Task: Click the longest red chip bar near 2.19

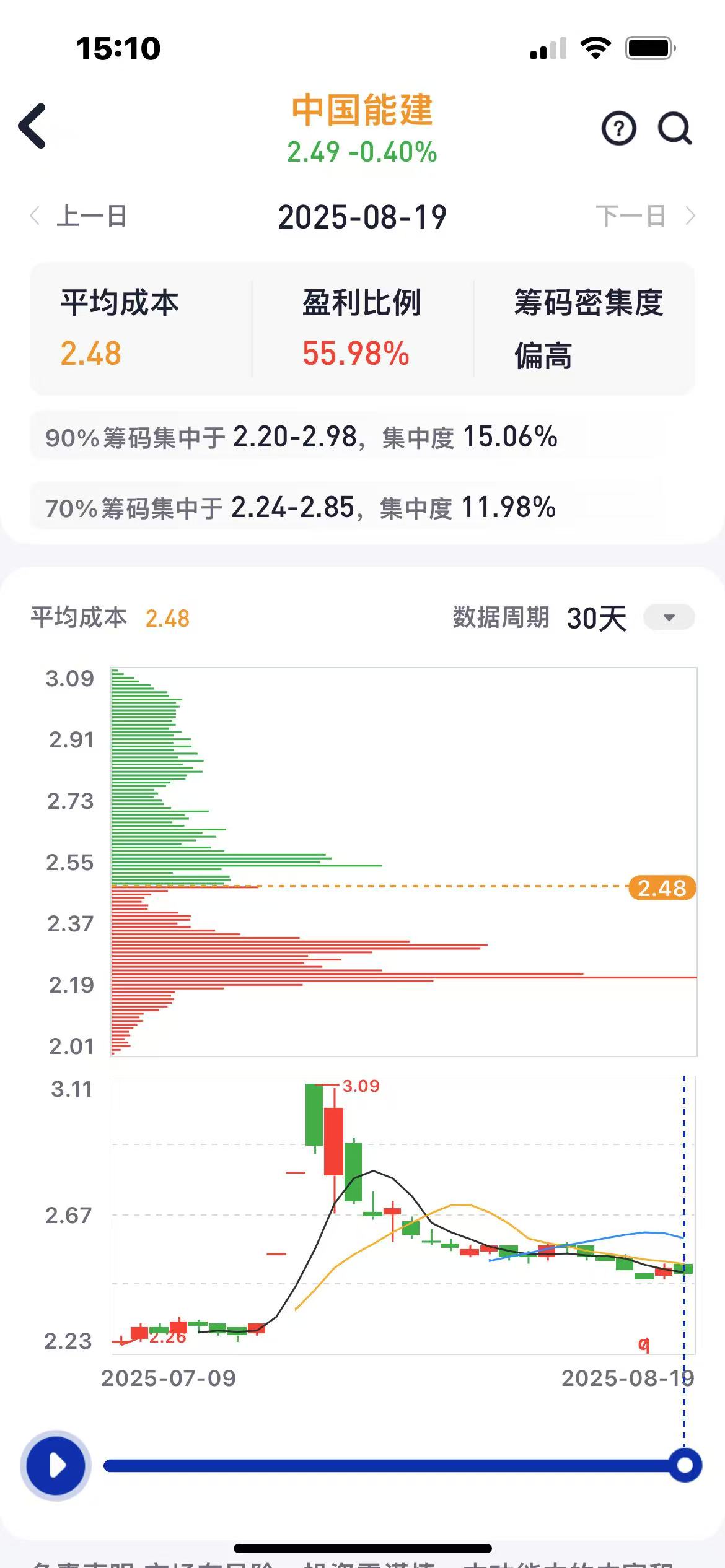Action: (x=404, y=977)
